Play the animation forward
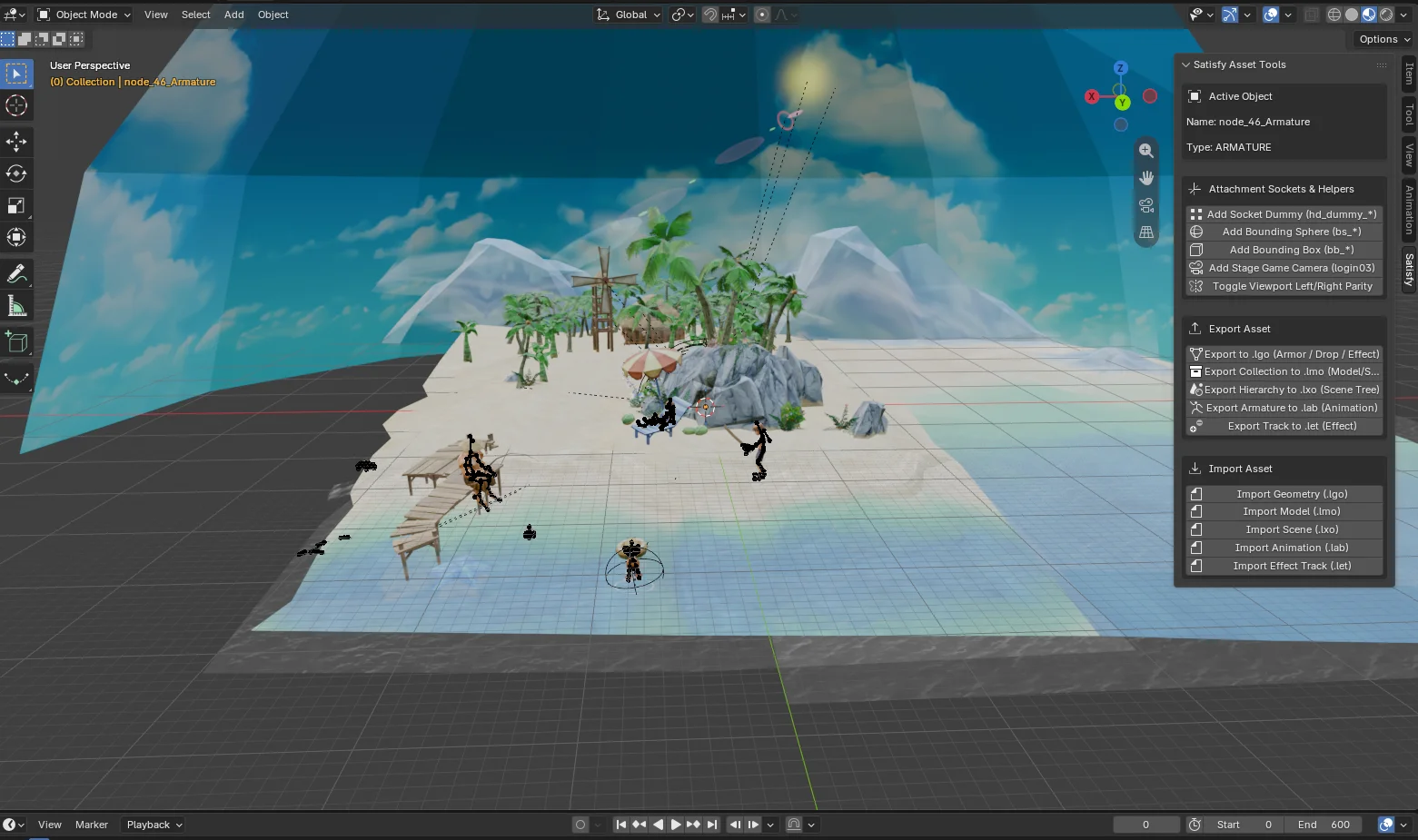The height and width of the screenshot is (840, 1418). tap(675, 825)
